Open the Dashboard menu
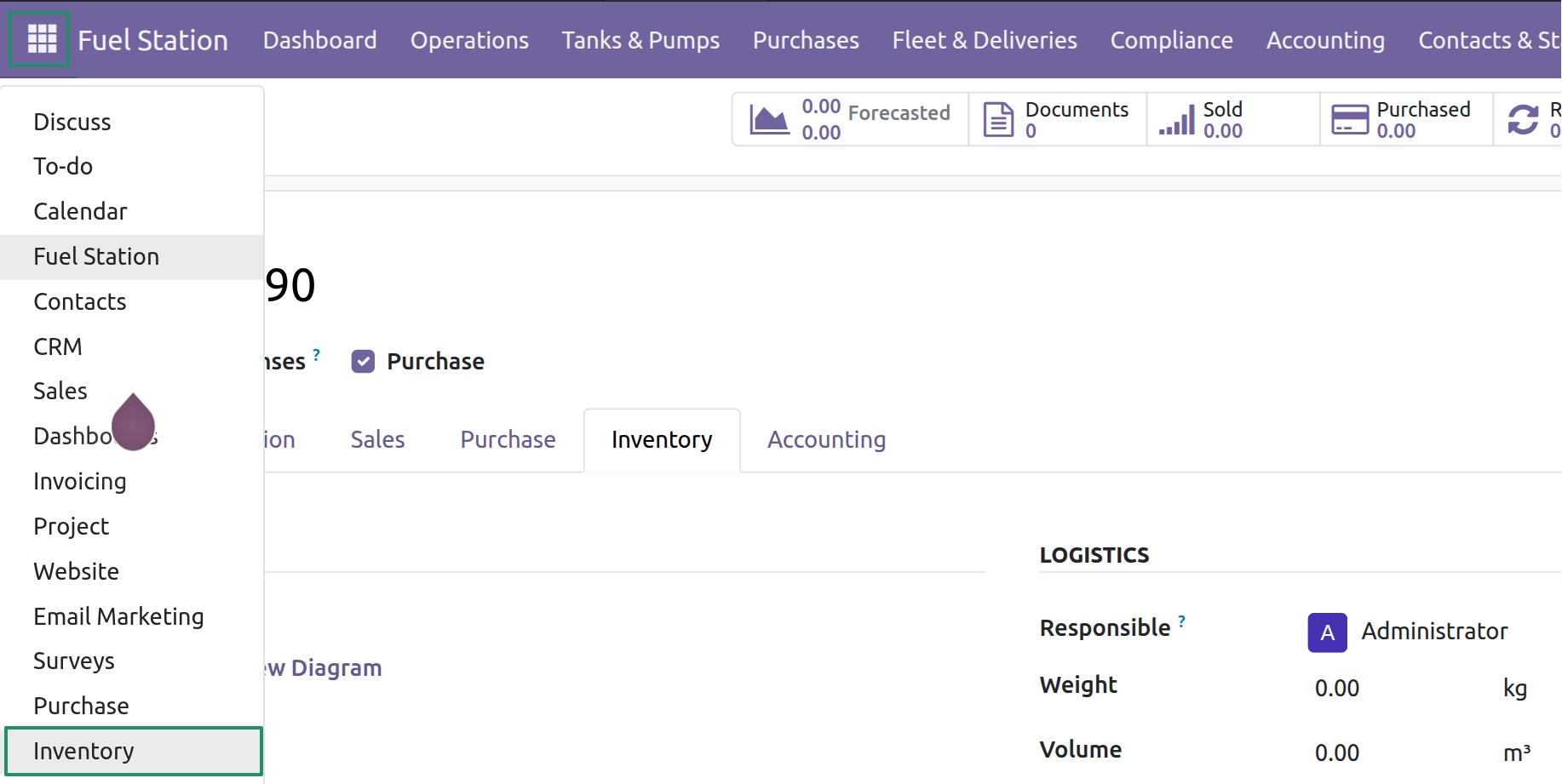 pos(319,40)
